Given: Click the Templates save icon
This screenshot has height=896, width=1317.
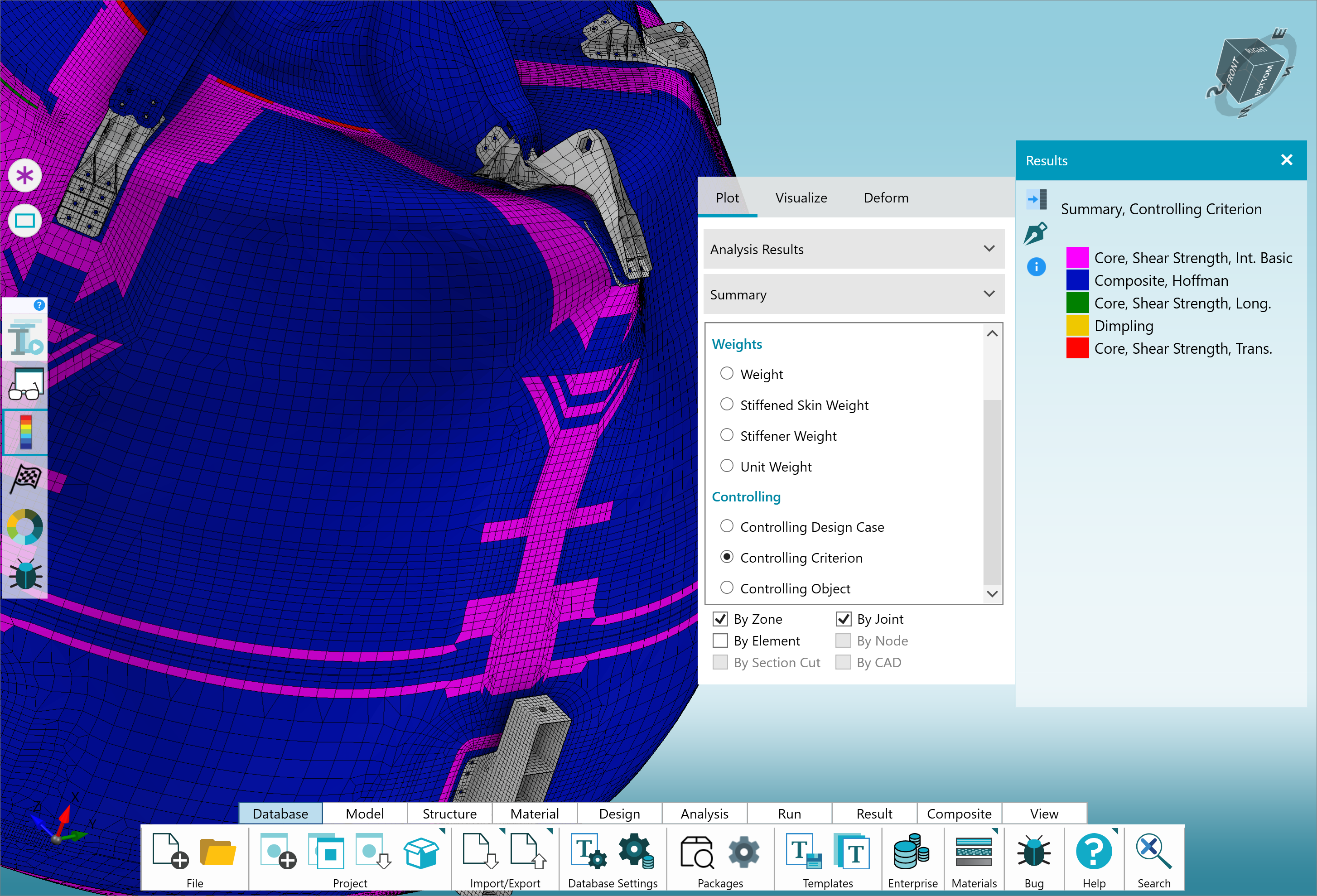Looking at the screenshot, I should tap(804, 851).
